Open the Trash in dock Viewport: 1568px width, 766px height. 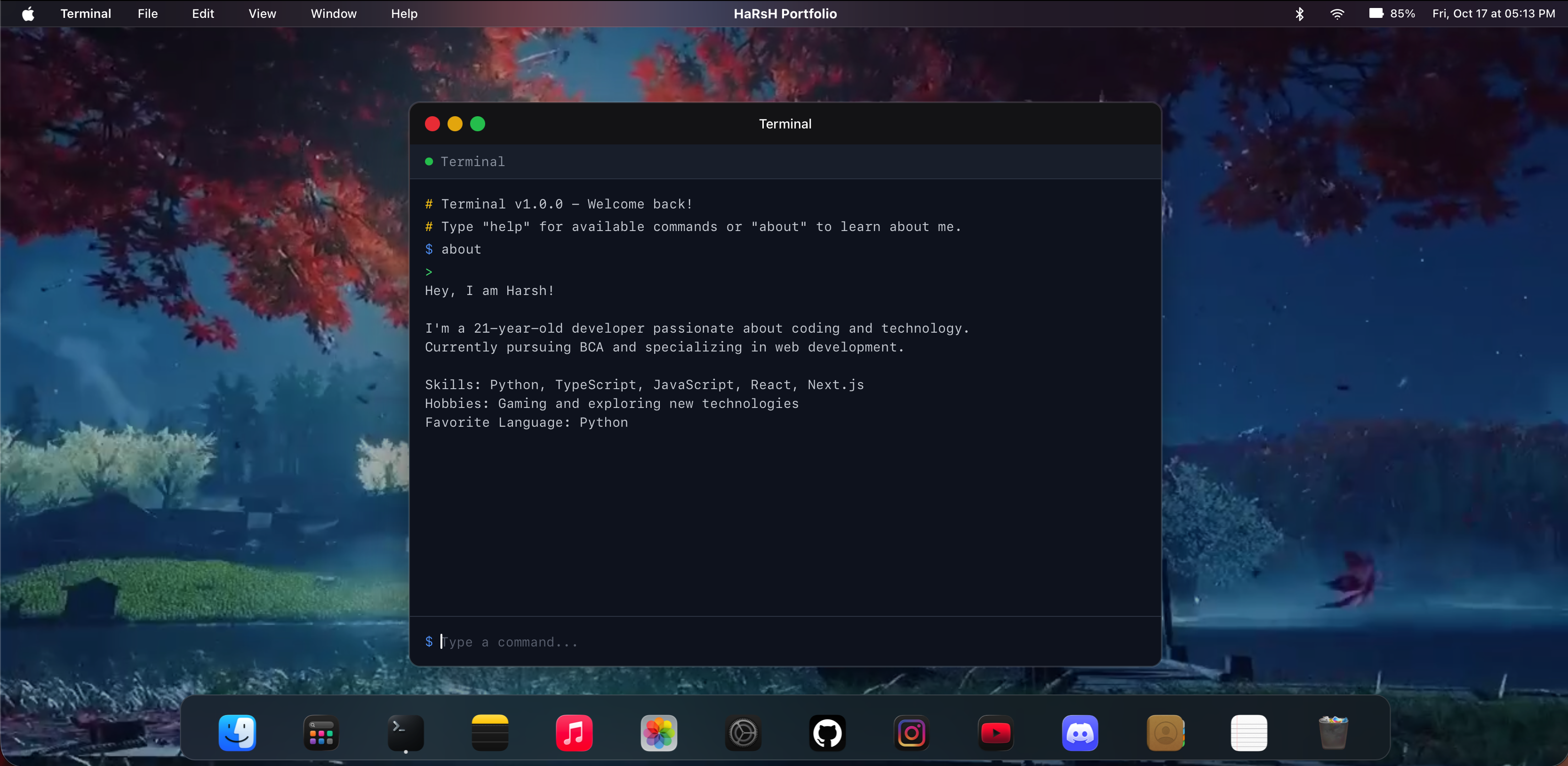(1333, 733)
